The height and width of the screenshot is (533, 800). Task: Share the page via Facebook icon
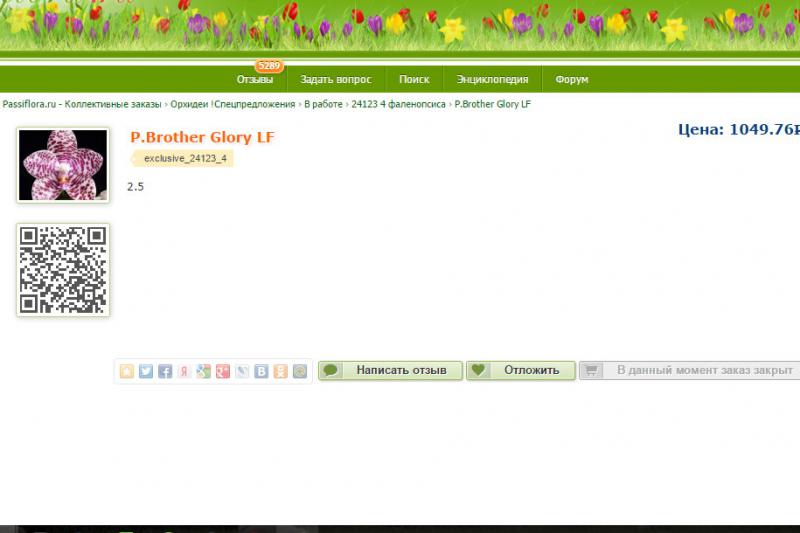pyautogui.click(x=165, y=371)
